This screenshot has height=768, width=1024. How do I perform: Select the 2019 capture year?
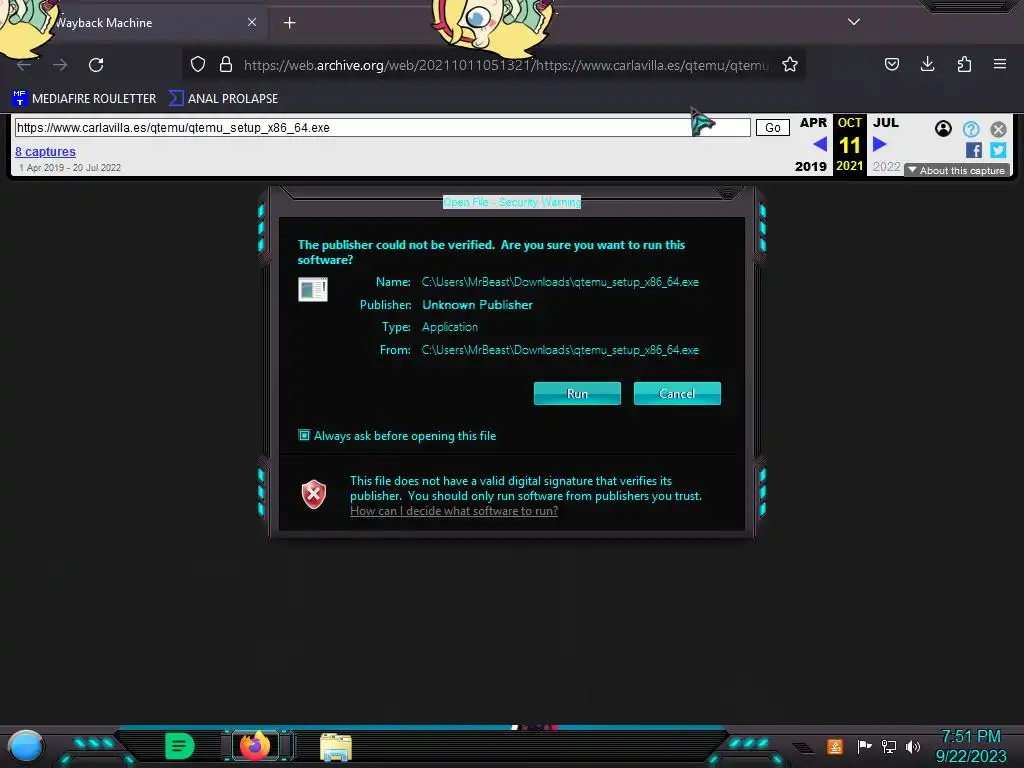pos(811,167)
